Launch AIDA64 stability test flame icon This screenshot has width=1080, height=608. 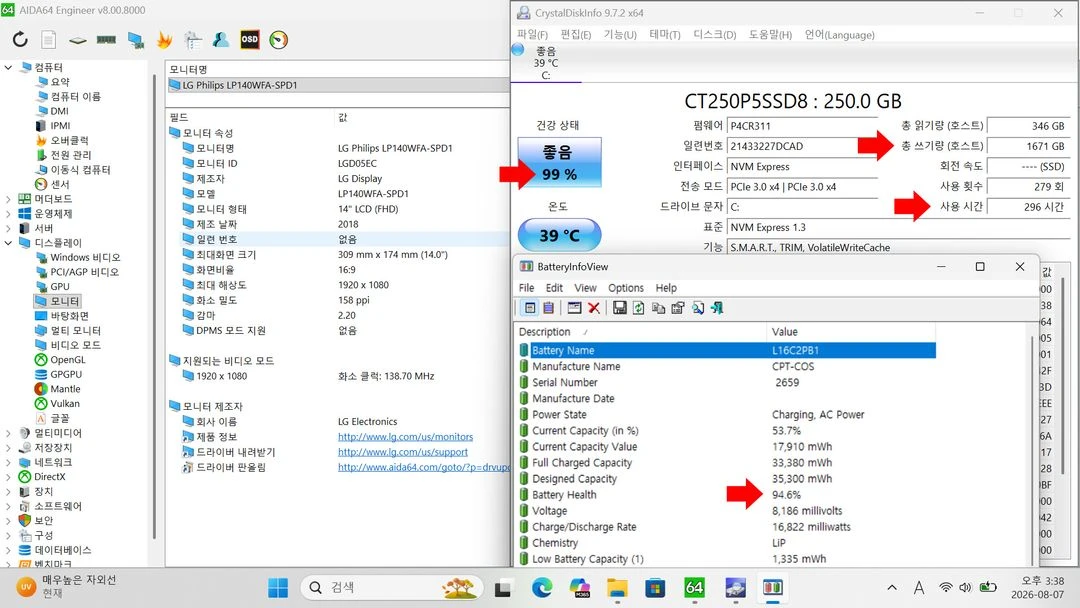[x=165, y=40]
